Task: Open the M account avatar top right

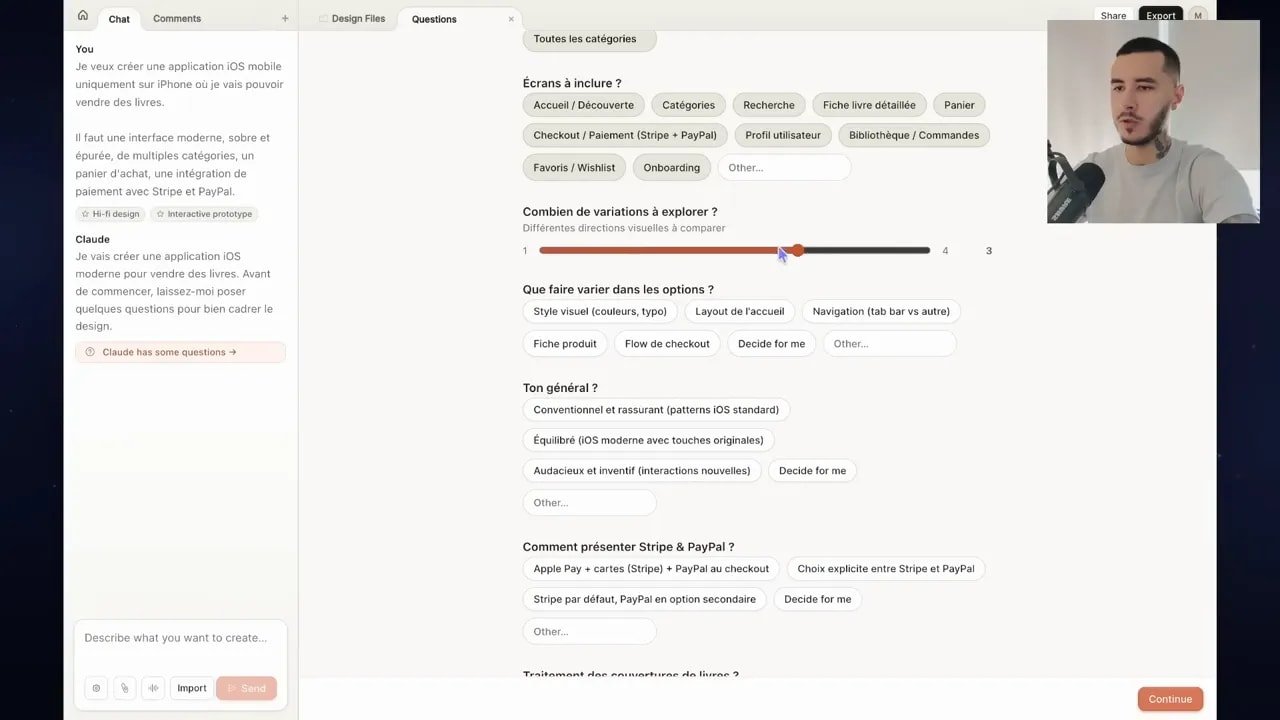Action: pos(1198,15)
